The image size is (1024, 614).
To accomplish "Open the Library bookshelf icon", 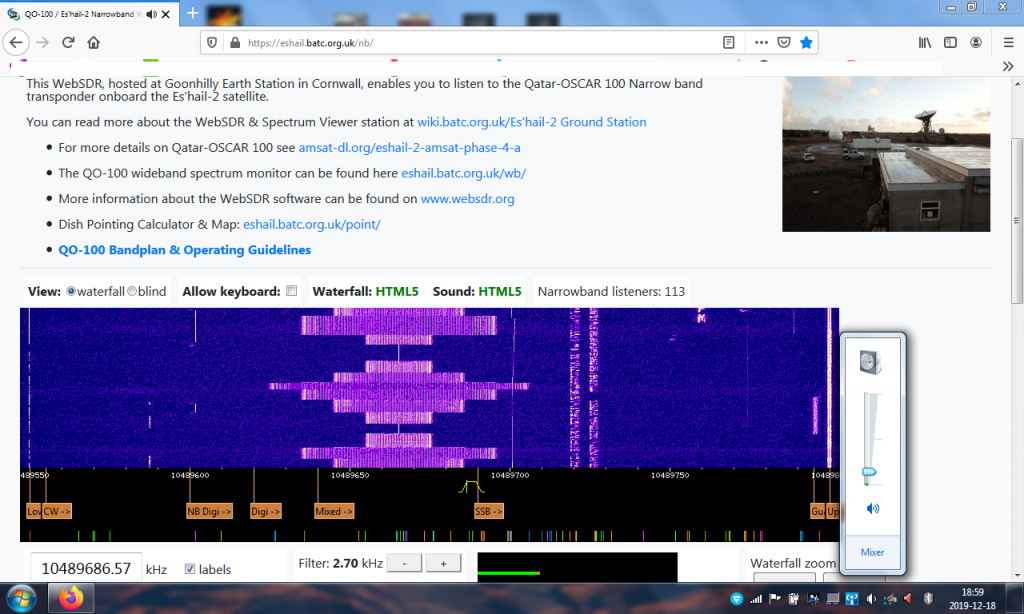I will tap(925, 42).
